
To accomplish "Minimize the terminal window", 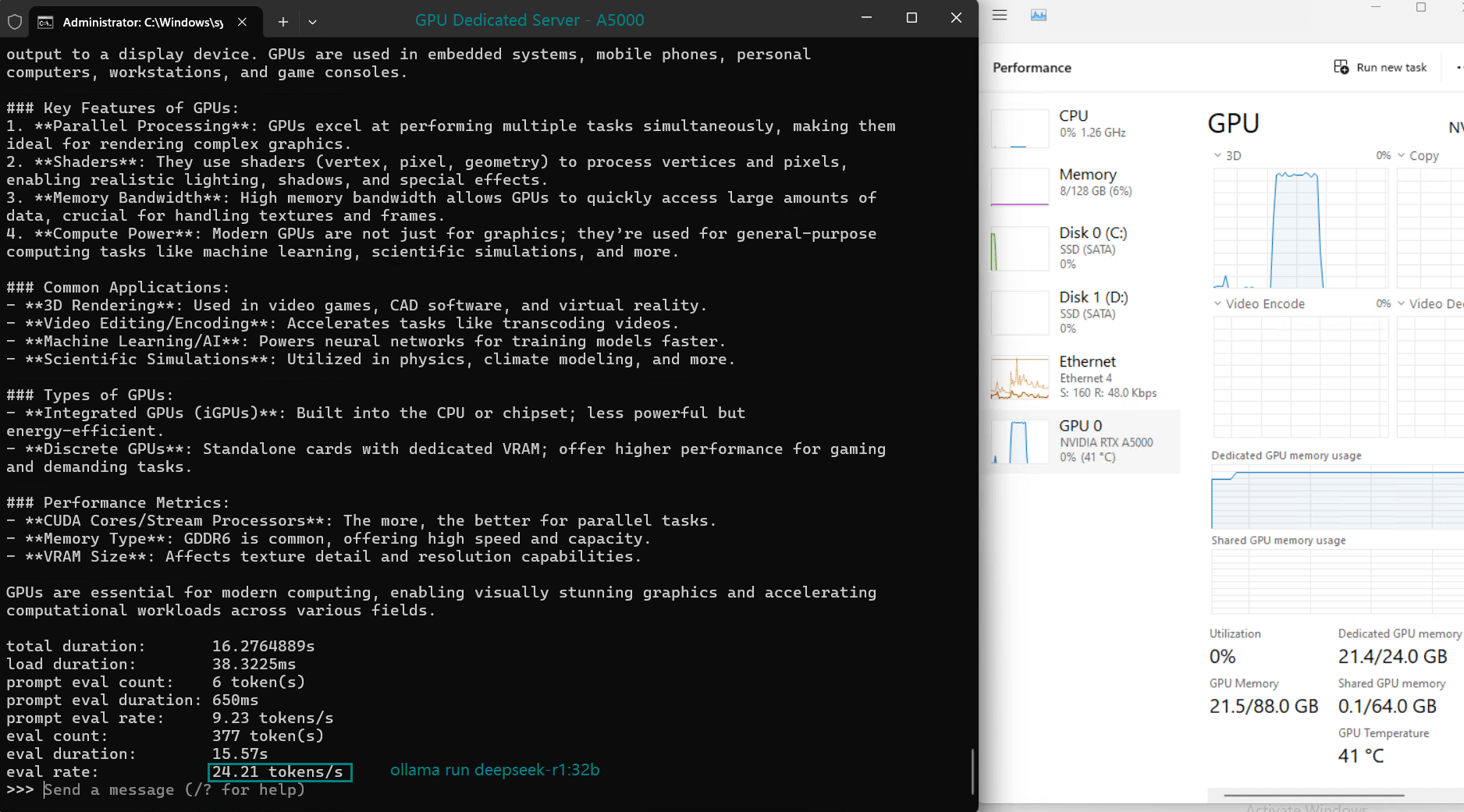I will 866,18.
